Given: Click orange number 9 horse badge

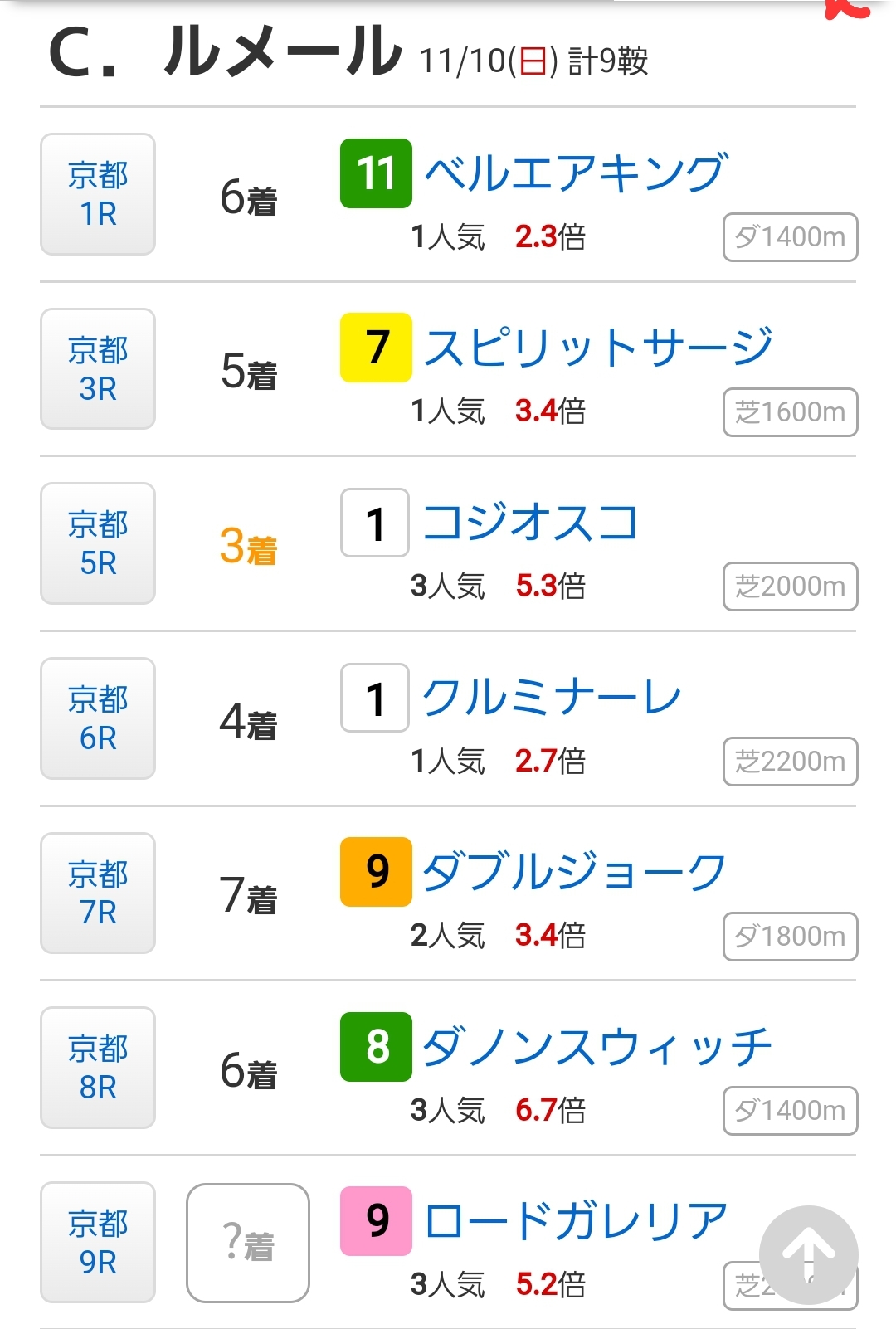Looking at the screenshot, I should 376,872.
